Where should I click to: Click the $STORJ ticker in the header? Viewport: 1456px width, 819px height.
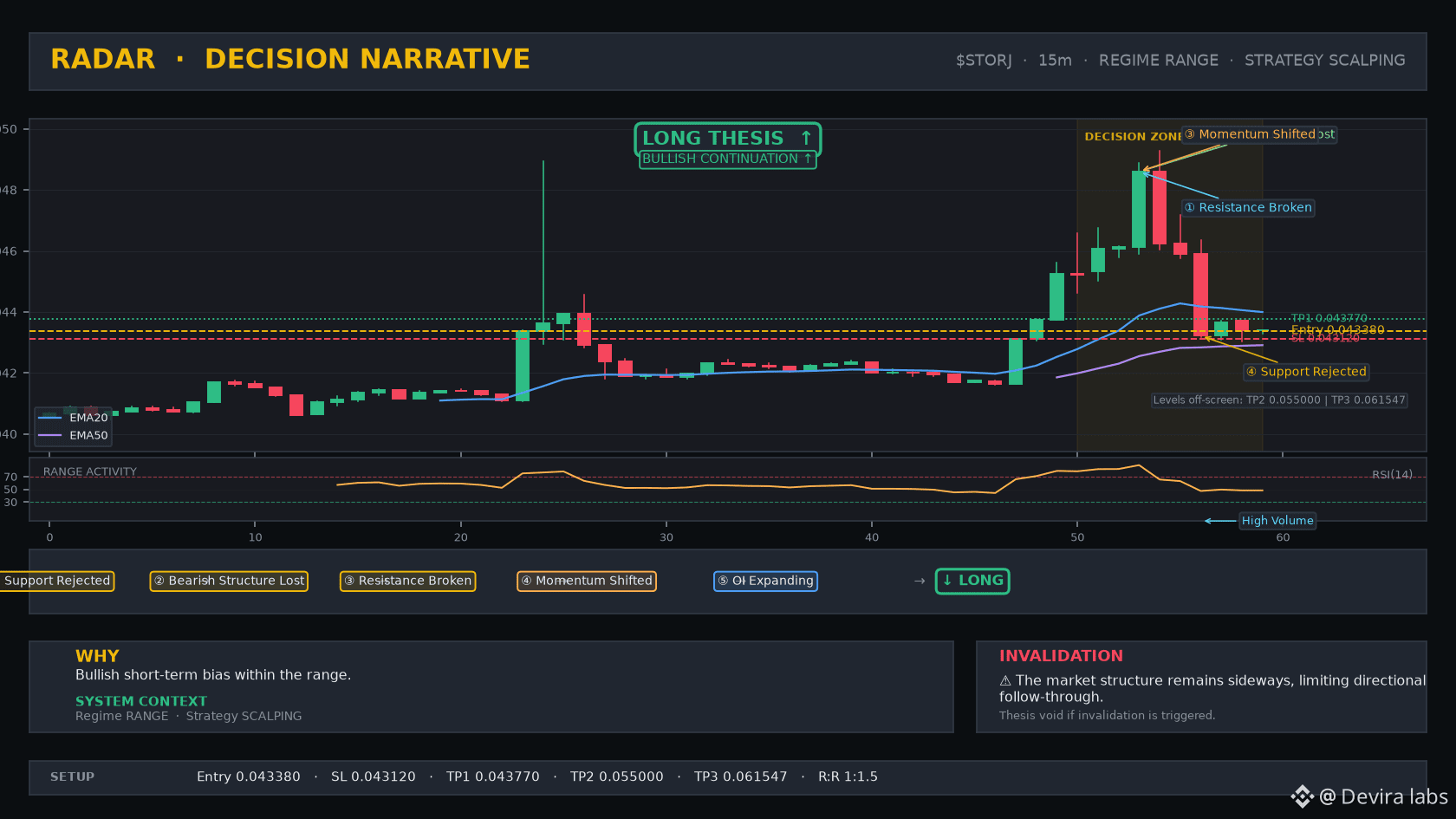(x=984, y=61)
